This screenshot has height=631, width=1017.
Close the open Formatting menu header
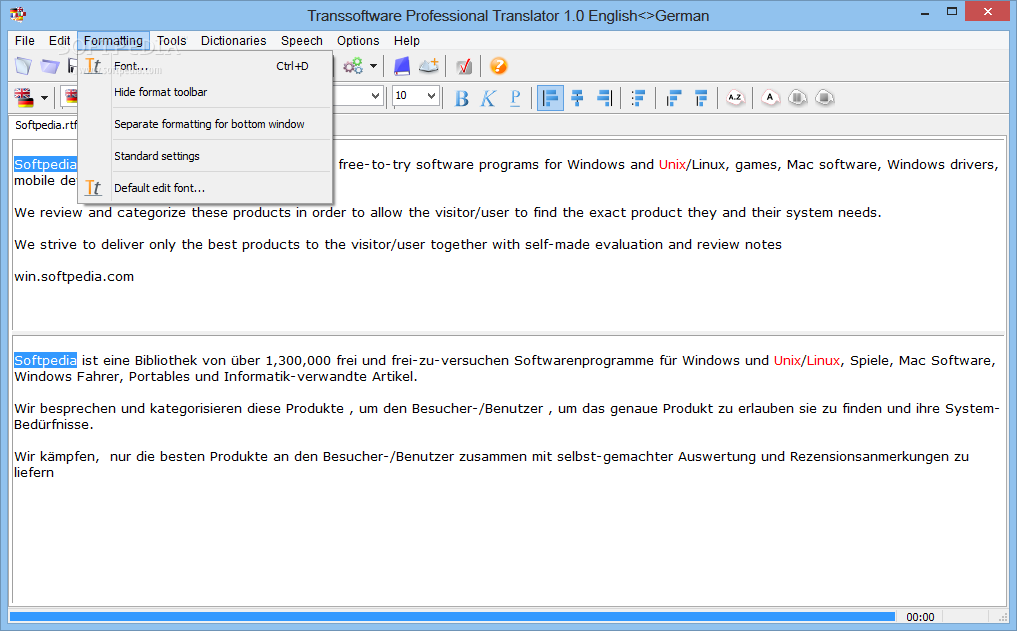(x=114, y=40)
